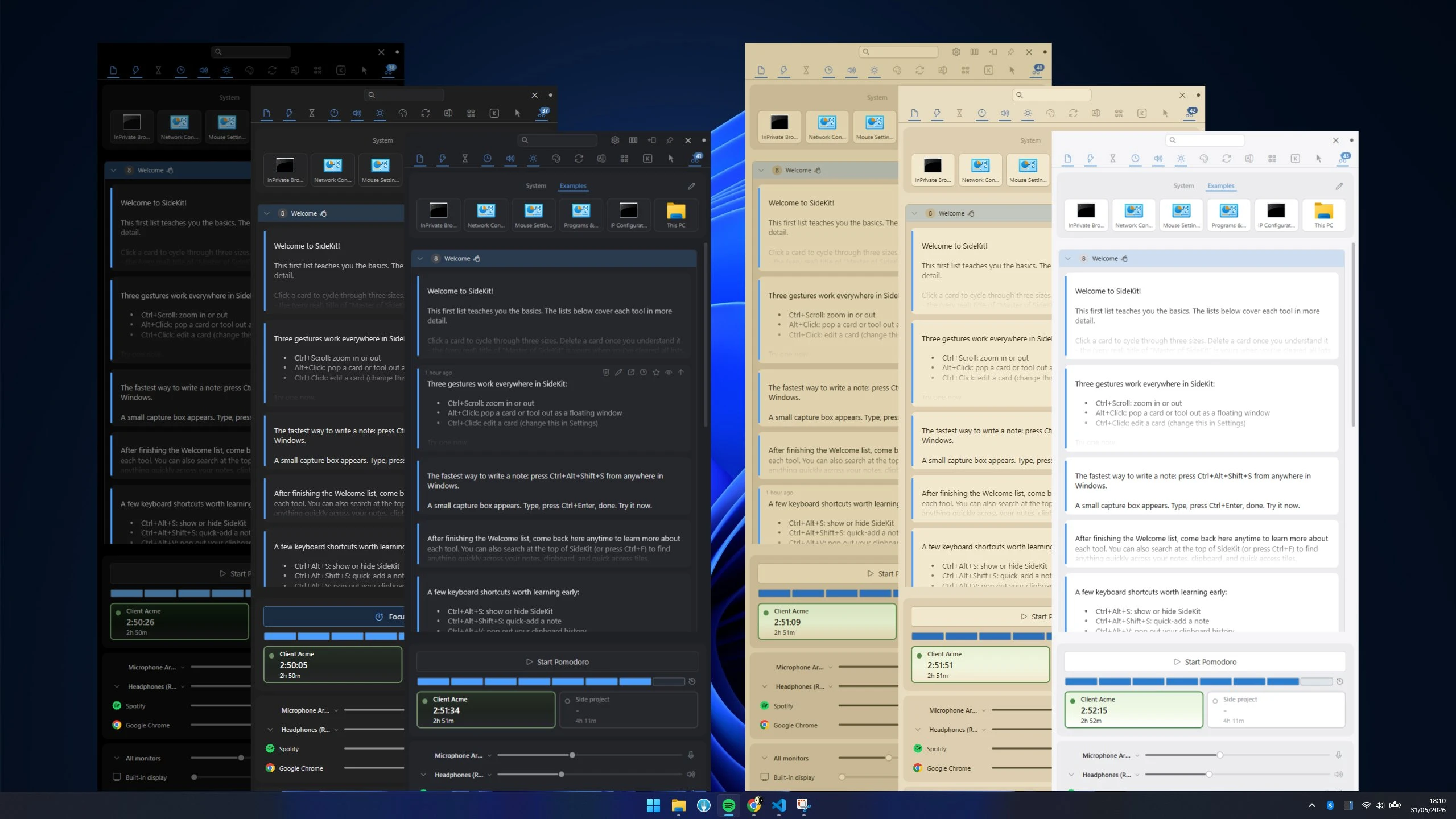
Task: Launch This PC tile in front dark window
Action: (676, 215)
